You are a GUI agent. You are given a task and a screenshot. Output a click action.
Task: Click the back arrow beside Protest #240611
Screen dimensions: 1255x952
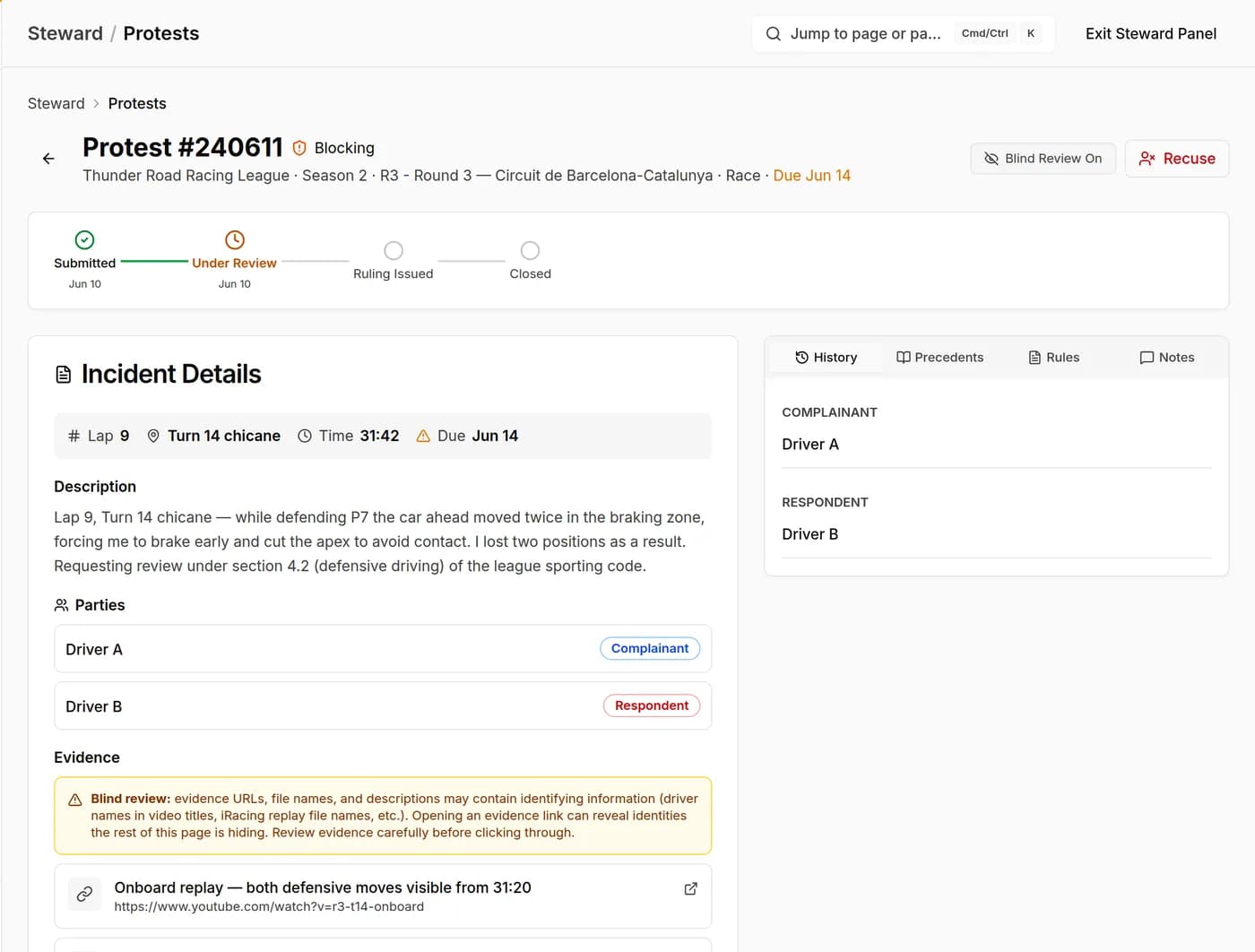tap(48, 159)
